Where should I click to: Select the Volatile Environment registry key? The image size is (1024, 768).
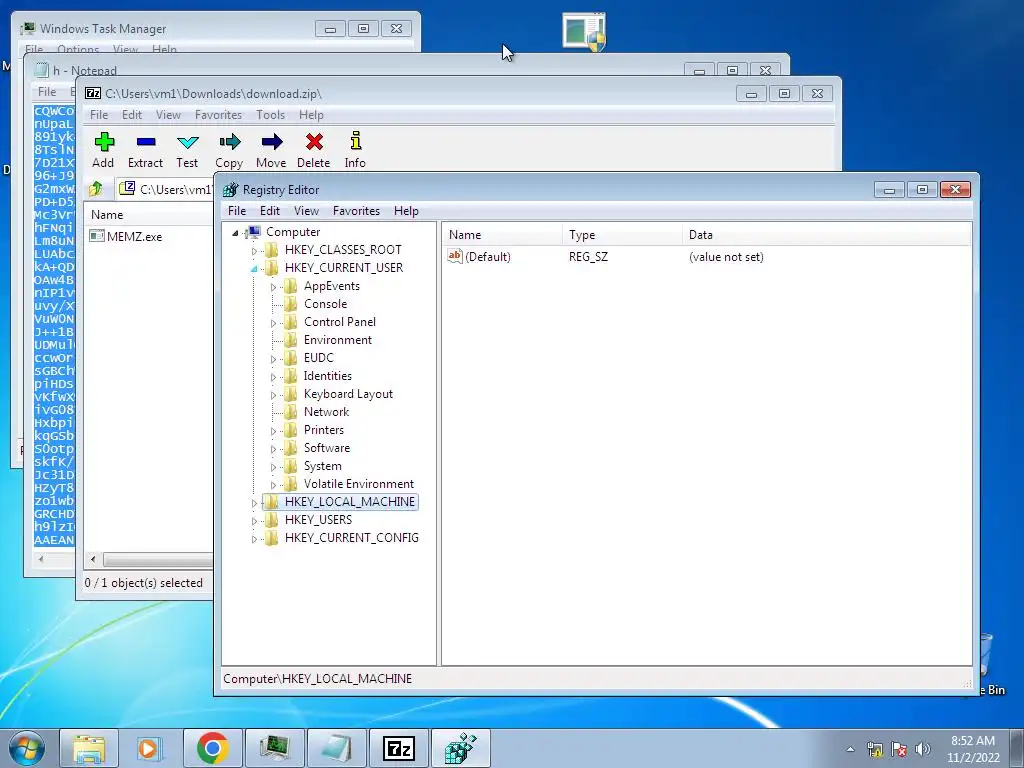coord(359,484)
